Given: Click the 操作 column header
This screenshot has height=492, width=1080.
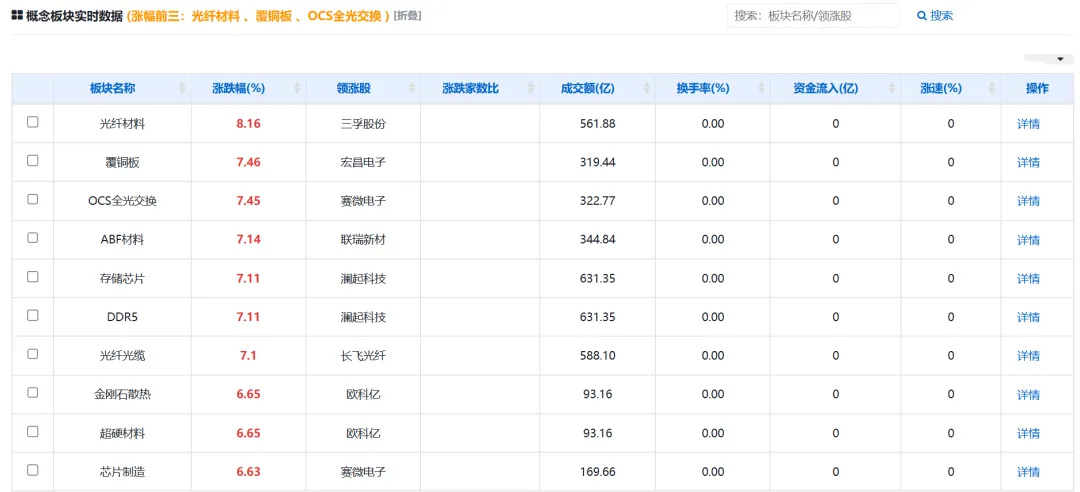Looking at the screenshot, I should tap(1037, 88).
